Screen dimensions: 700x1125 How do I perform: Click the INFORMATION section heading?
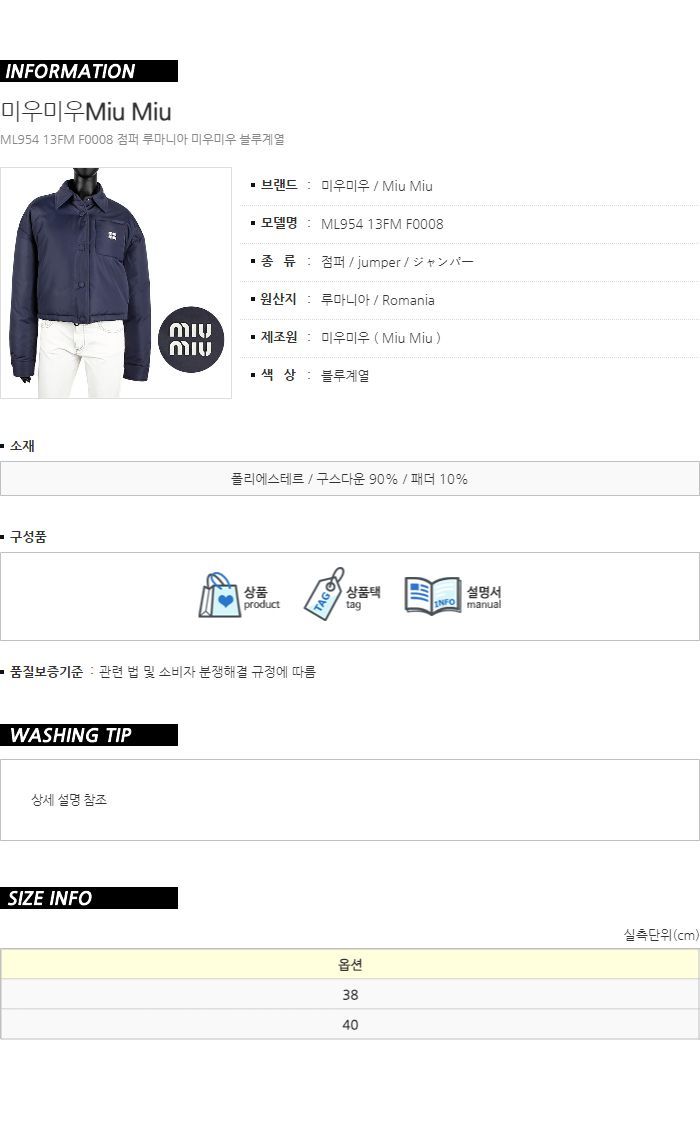[89, 71]
